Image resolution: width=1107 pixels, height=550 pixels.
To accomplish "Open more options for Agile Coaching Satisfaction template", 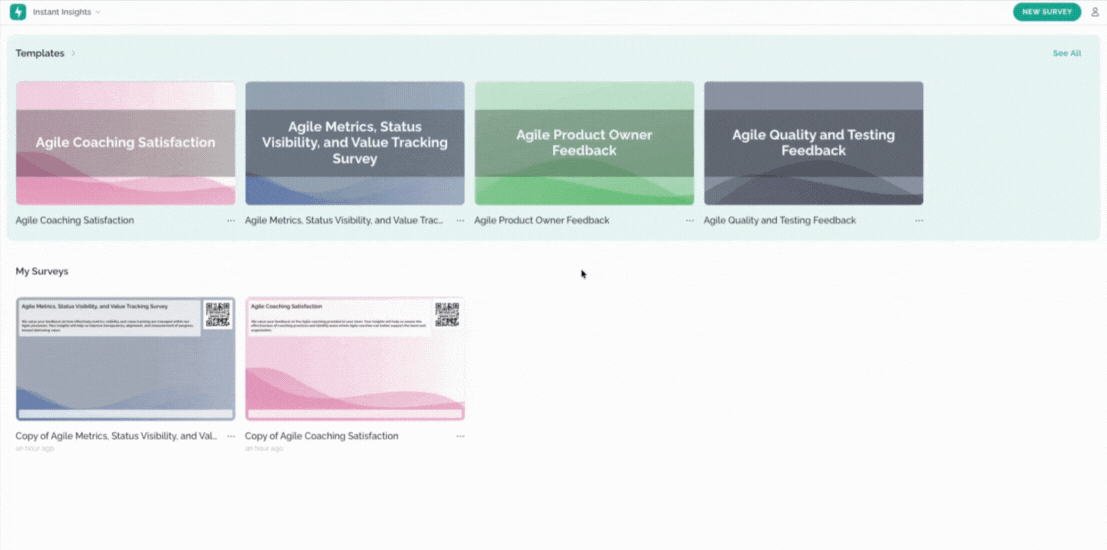I will [x=231, y=220].
